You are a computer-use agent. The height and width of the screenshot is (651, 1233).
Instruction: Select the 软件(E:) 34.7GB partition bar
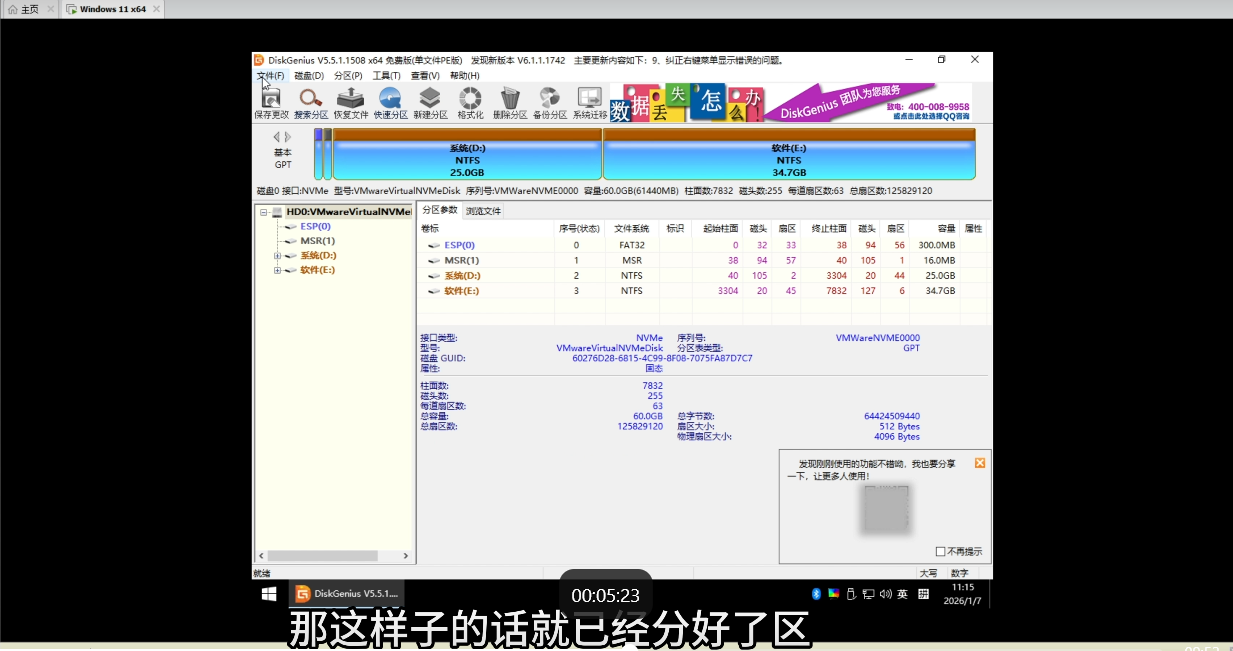tap(789, 154)
